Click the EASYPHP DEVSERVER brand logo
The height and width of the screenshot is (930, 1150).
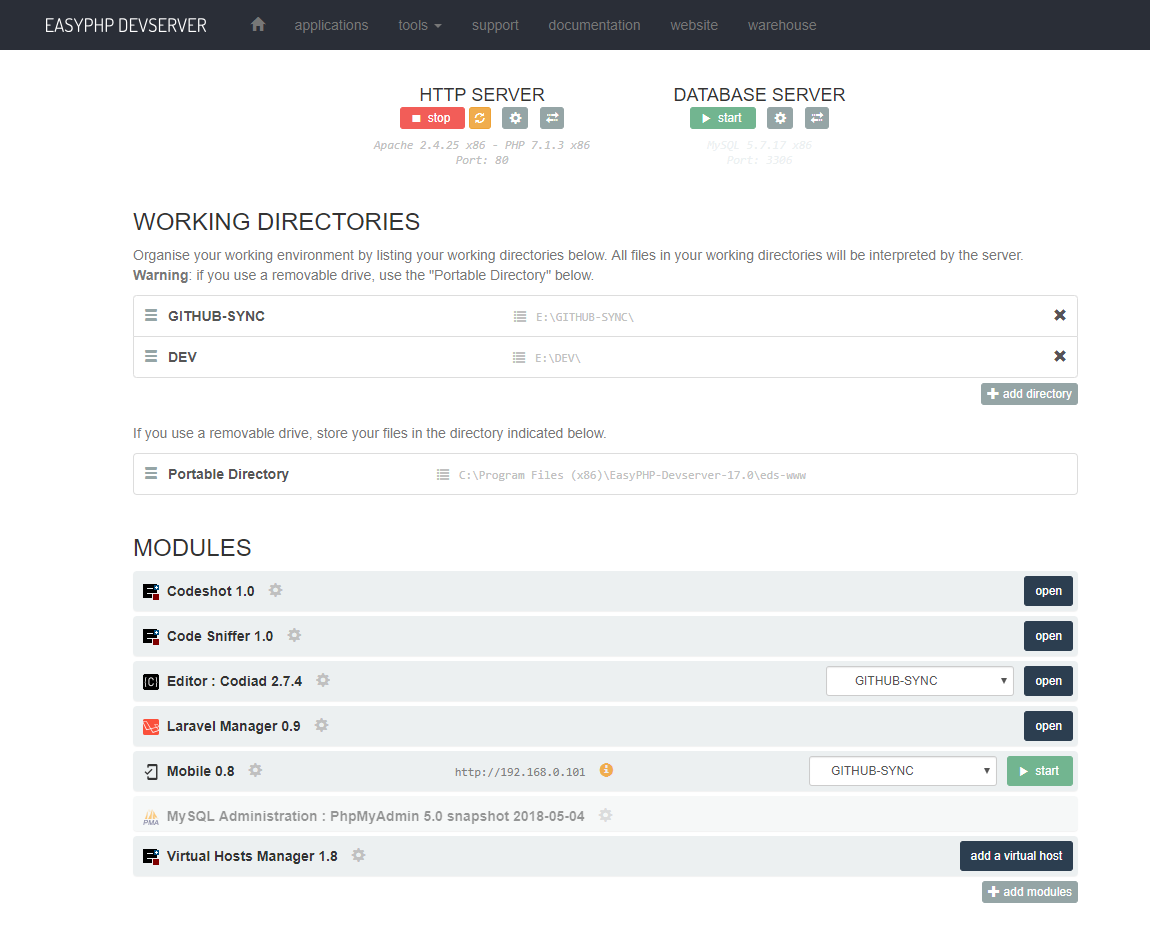click(125, 25)
